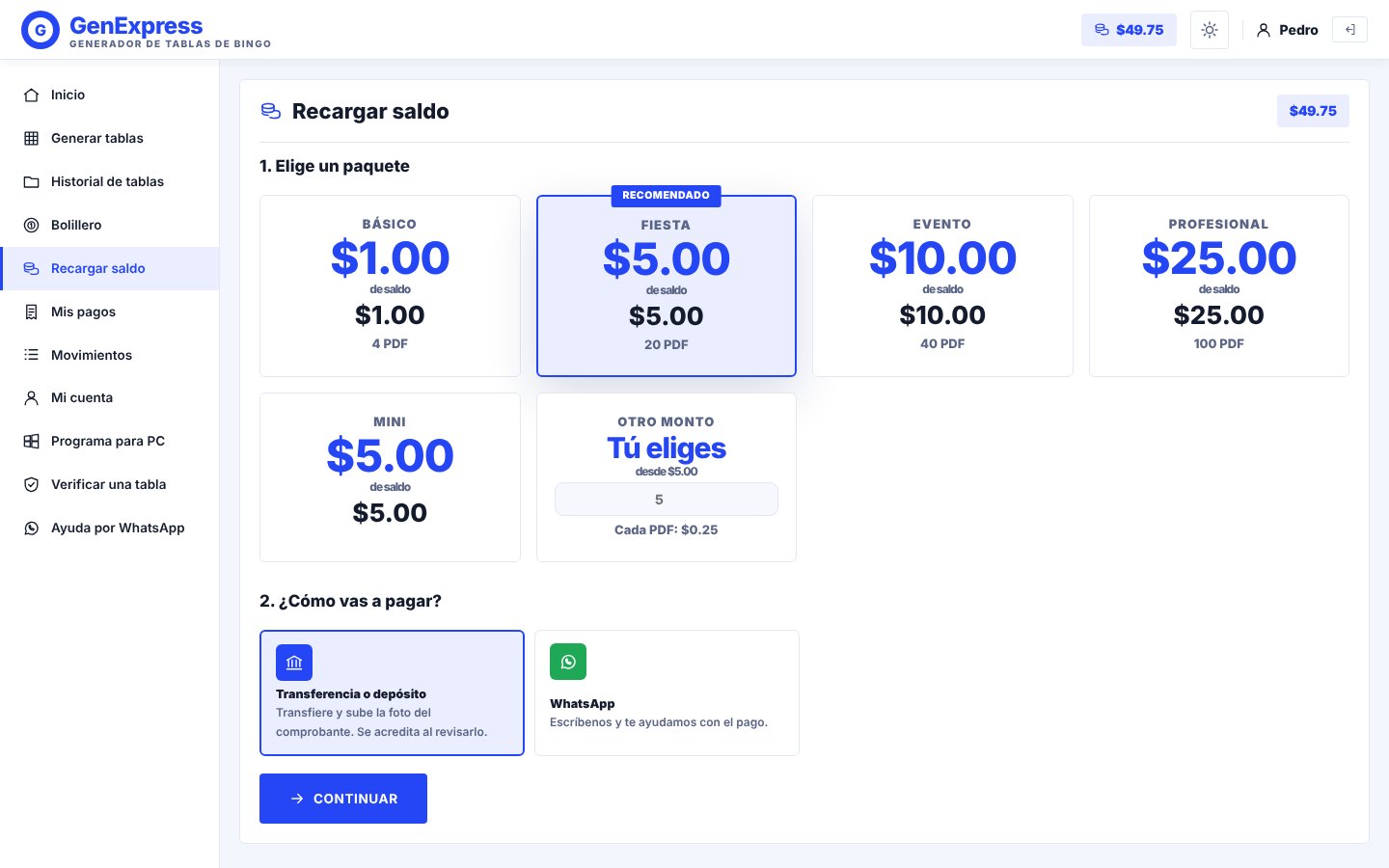Viewport: 1389px width, 868px height.
Task: Pick the Mini $5.00 package
Action: coord(390,477)
